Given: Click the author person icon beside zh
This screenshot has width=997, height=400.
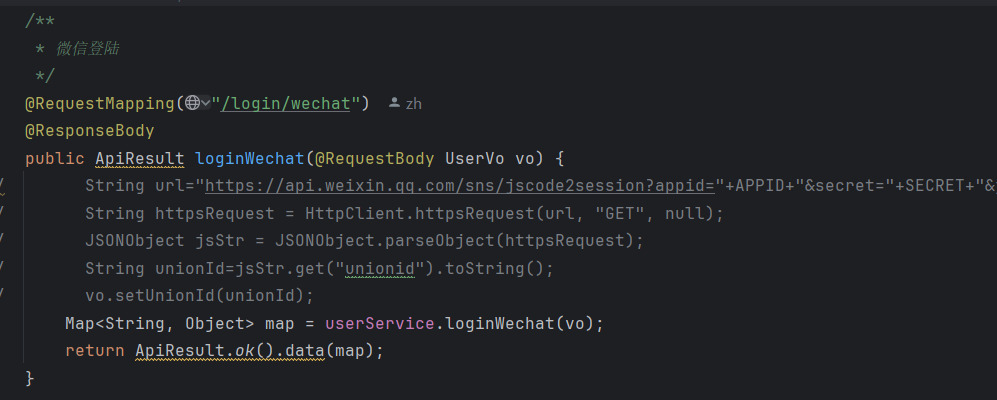Looking at the screenshot, I should (394, 103).
